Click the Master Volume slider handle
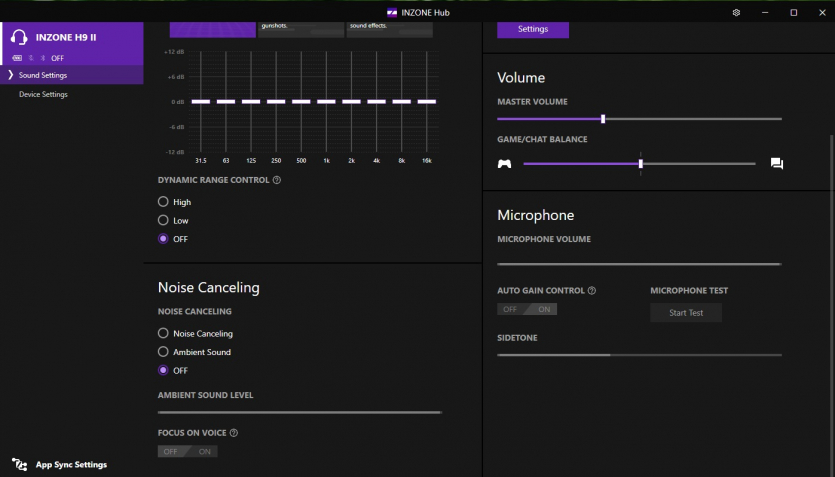The width and height of the screenshot is (835, 477). pos(603,119)
